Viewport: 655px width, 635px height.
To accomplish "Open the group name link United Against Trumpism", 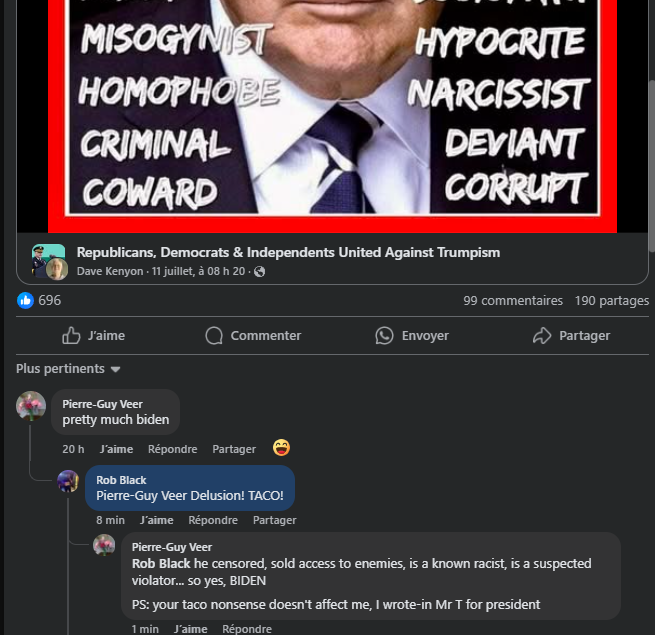I will 288,252.
